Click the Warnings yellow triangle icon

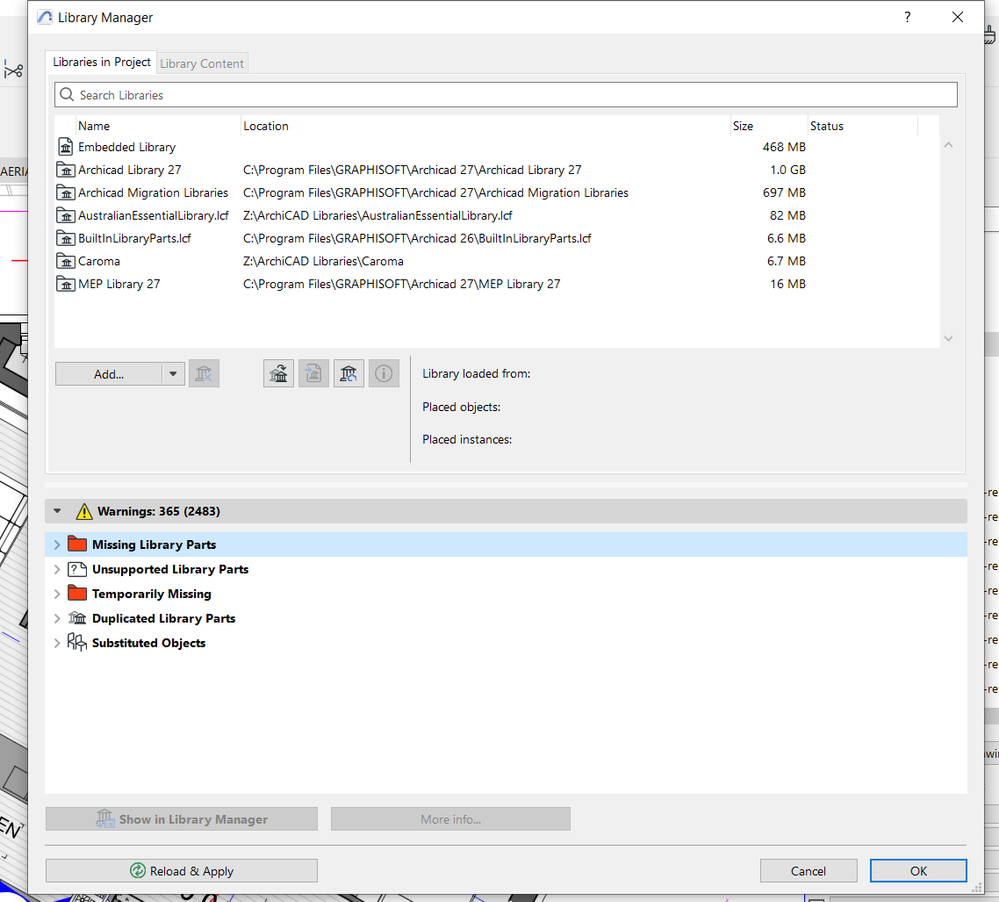[84, 512]
